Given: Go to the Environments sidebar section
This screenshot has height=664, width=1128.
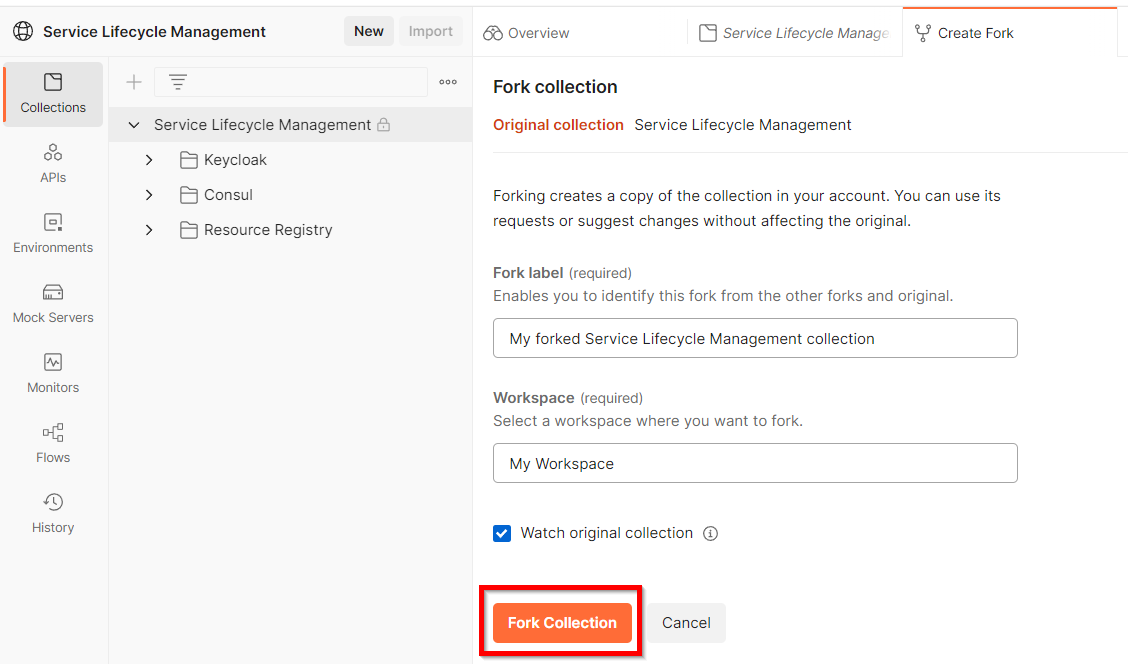Looking at the screenshot, I should [53, 233].
